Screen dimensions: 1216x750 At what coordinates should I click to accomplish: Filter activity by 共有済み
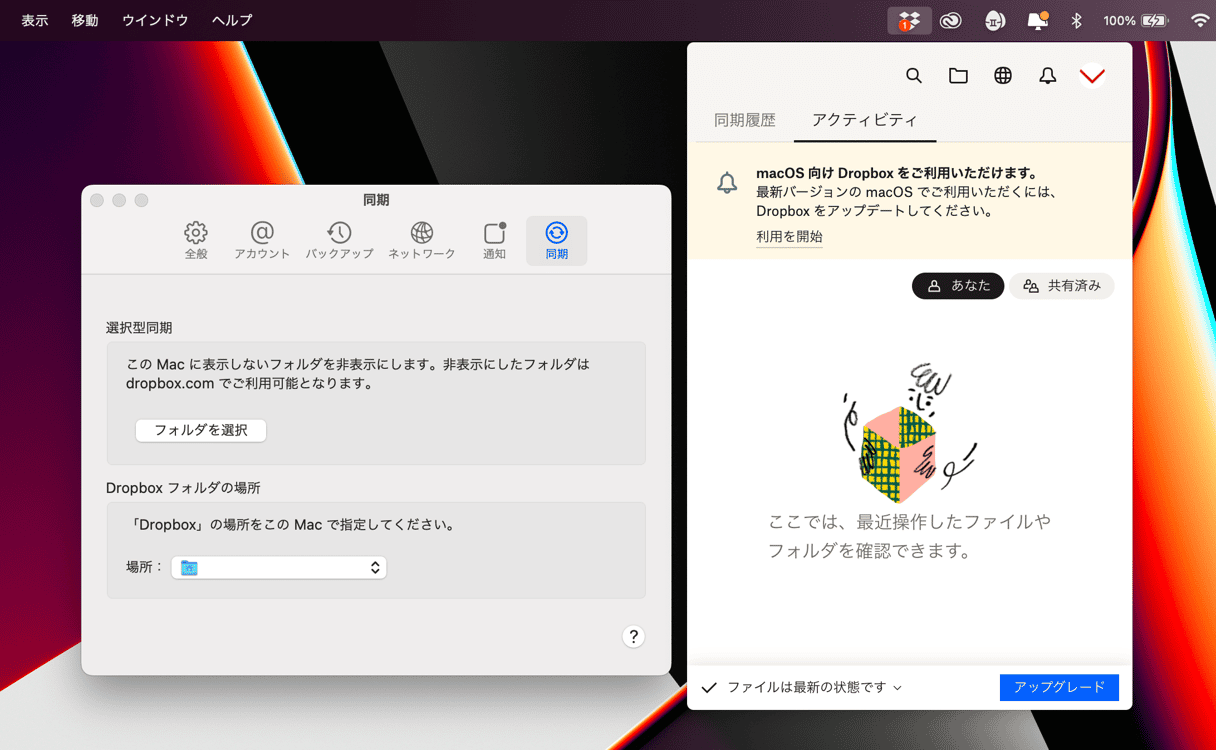click(x=1061, y=286)
